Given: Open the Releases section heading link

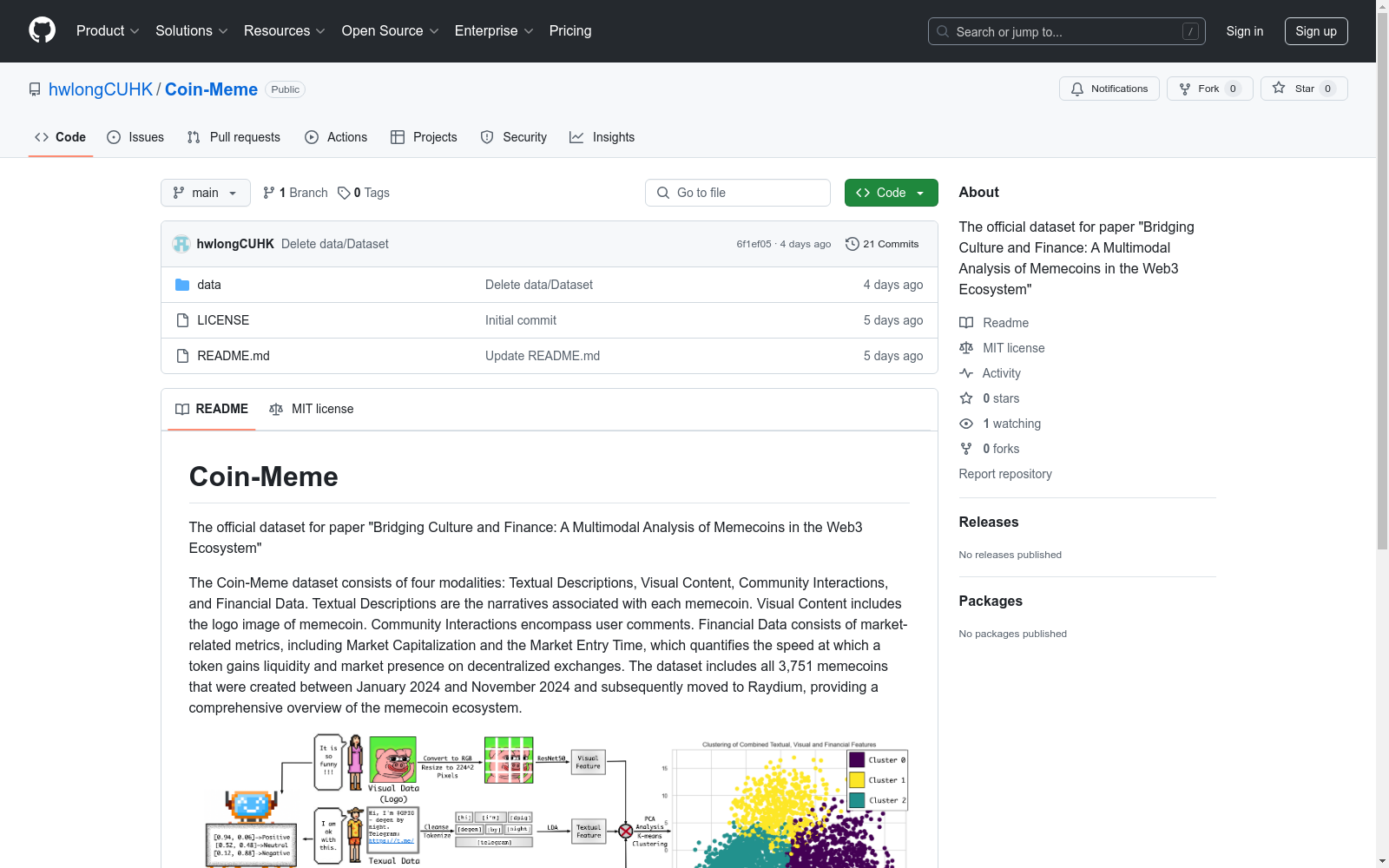Looking at the screenshot, I should [x=989, y=523].
